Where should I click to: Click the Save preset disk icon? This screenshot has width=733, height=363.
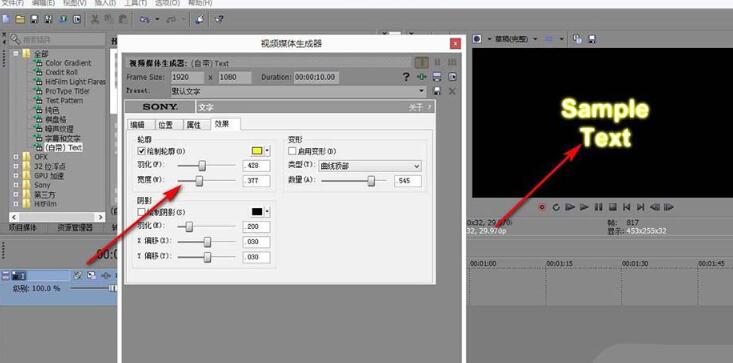437,91
